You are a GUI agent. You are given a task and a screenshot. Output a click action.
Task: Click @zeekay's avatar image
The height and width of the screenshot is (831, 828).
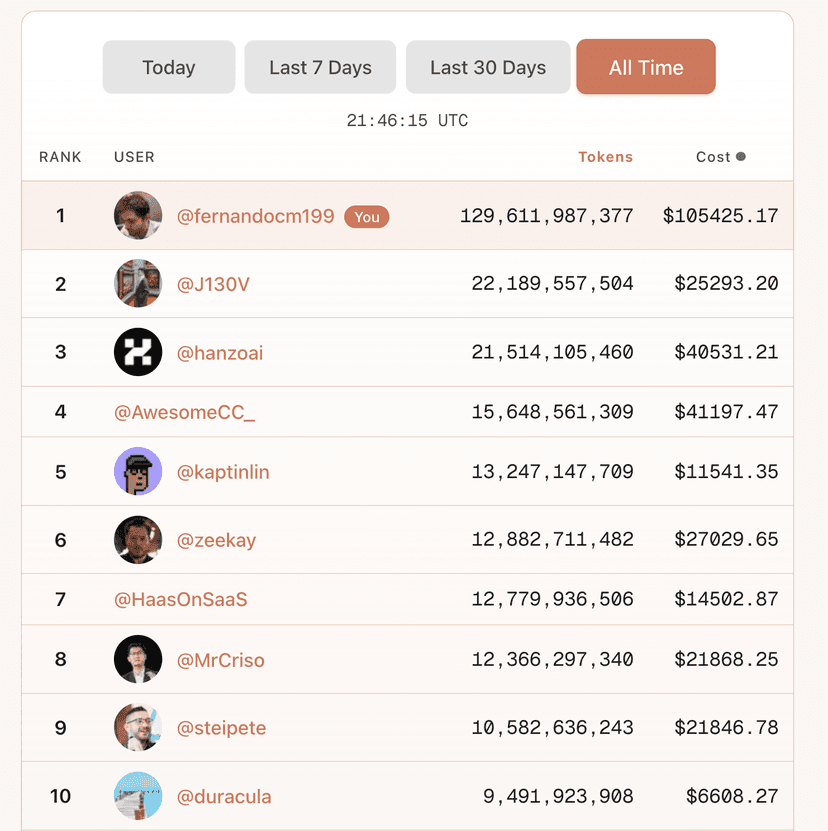(138, 539)
